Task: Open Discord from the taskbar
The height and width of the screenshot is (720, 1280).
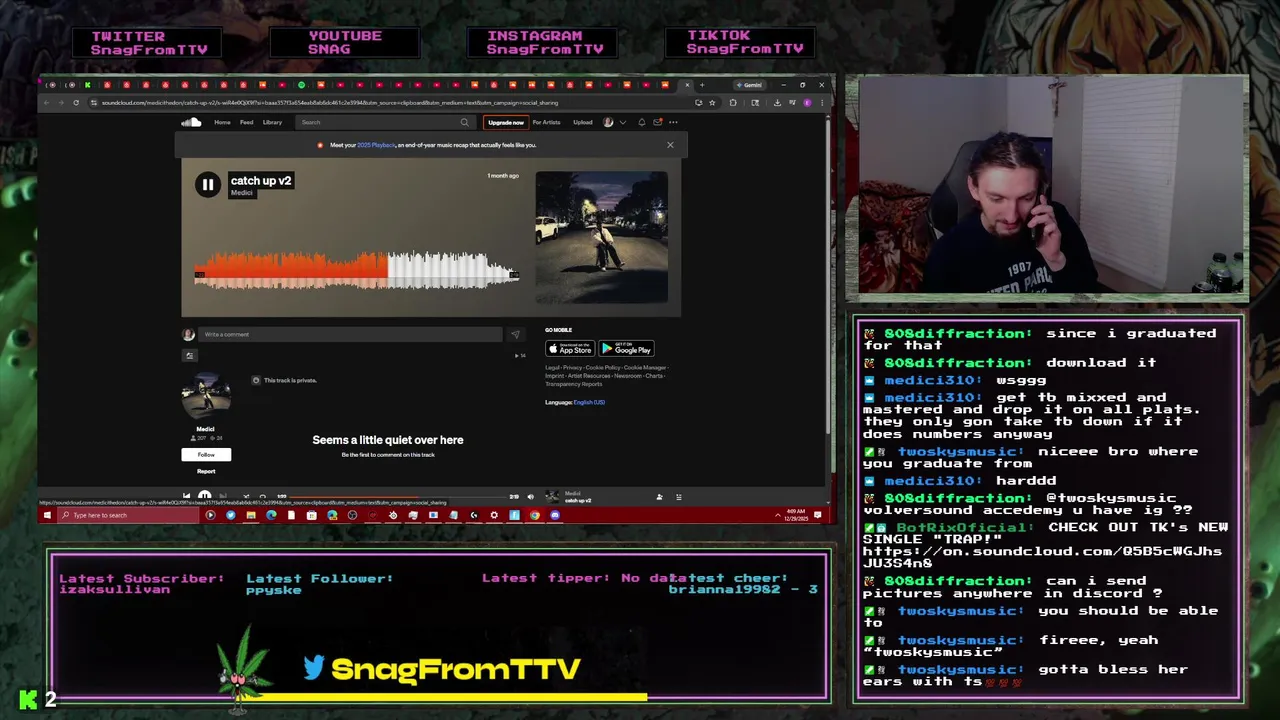Action: pos(555,515)
